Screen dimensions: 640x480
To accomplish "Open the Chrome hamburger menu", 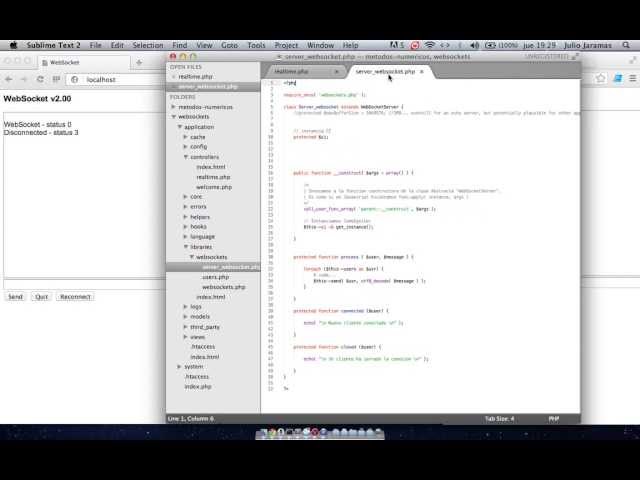I will click(x=633, y=78).
